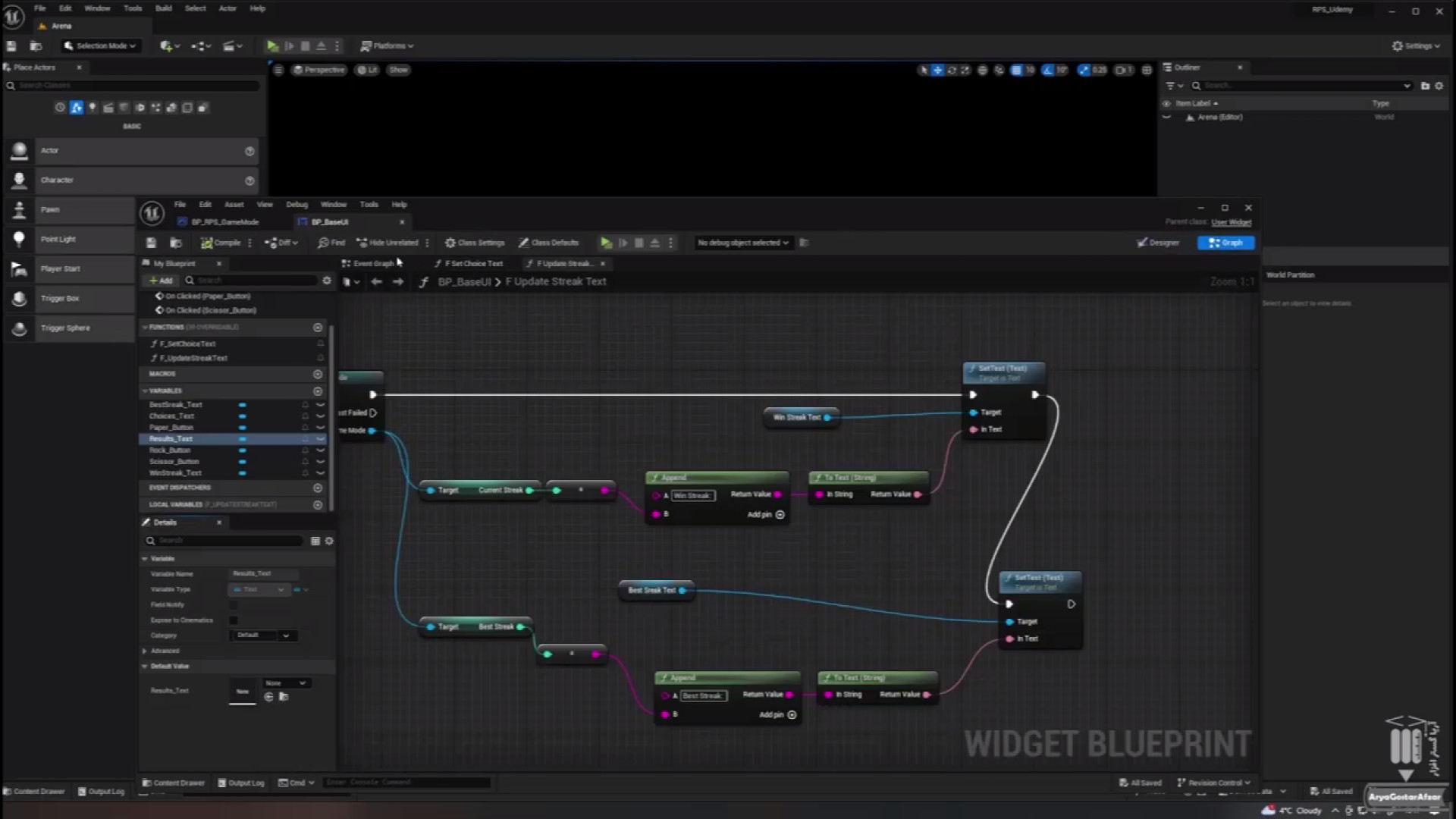1456x819 pixels.
Task: Collapse the Variables section in My Blueprint
Action: pyautogui.click(x=145, y=391)
